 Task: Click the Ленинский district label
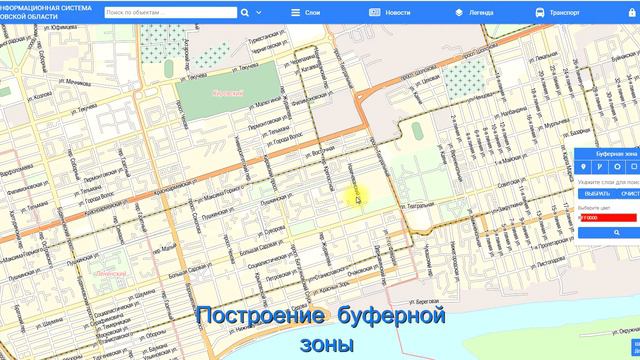click(111, 273)
